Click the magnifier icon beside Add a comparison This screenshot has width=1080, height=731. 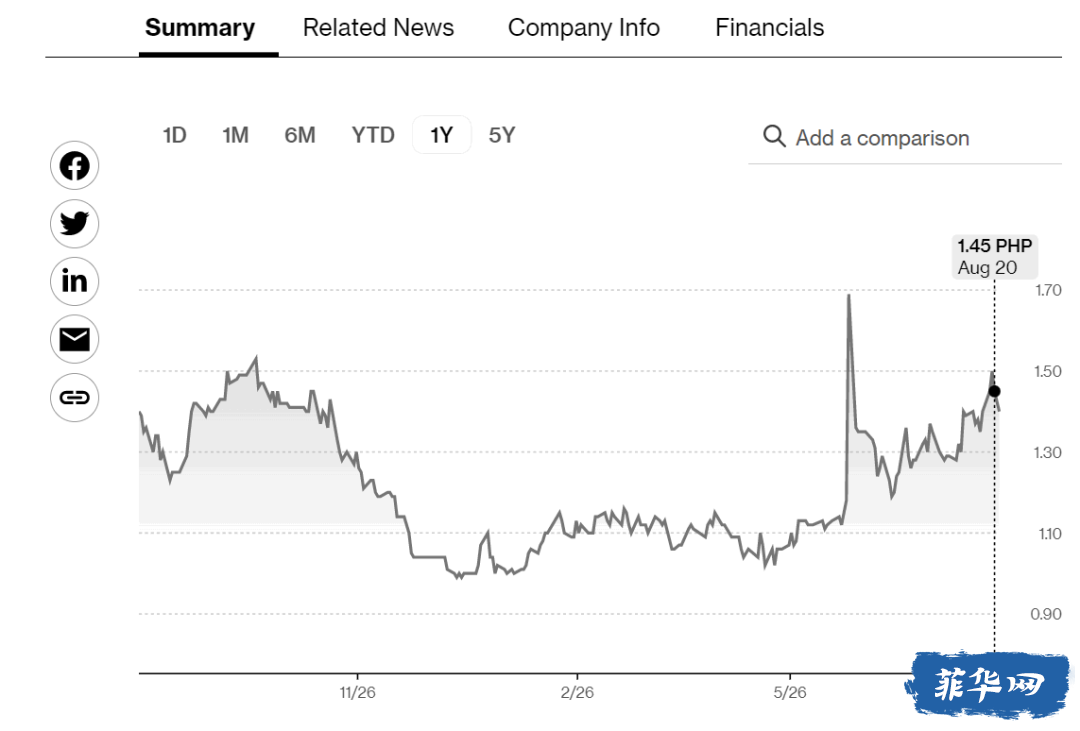[x=774, y=136]
